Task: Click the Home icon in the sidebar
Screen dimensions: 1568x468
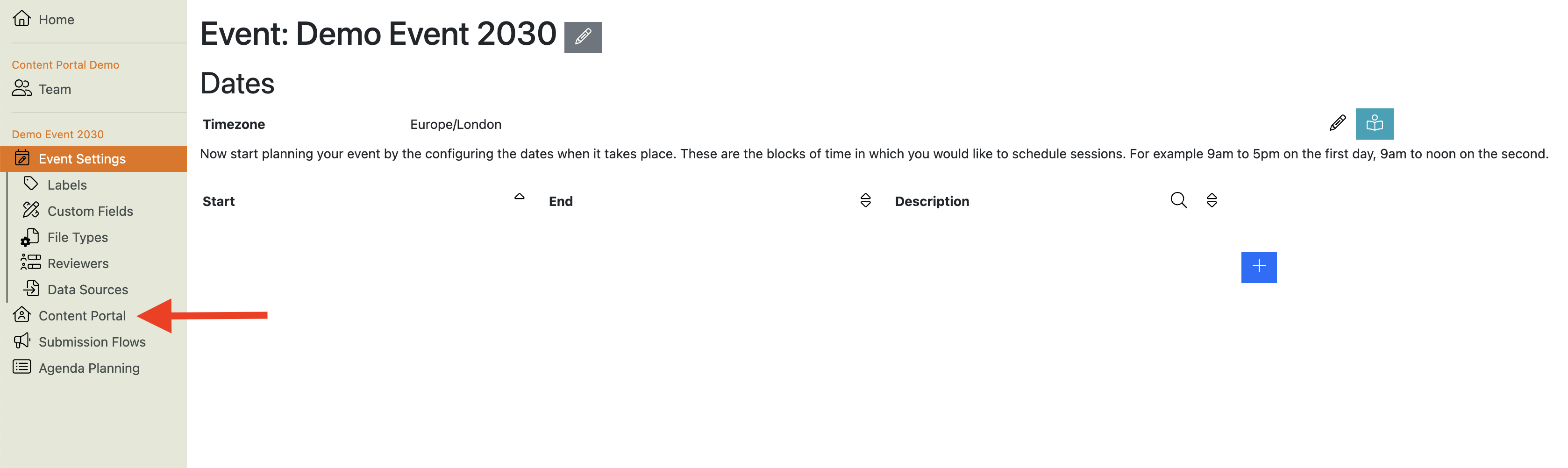Action: [22, 19]
